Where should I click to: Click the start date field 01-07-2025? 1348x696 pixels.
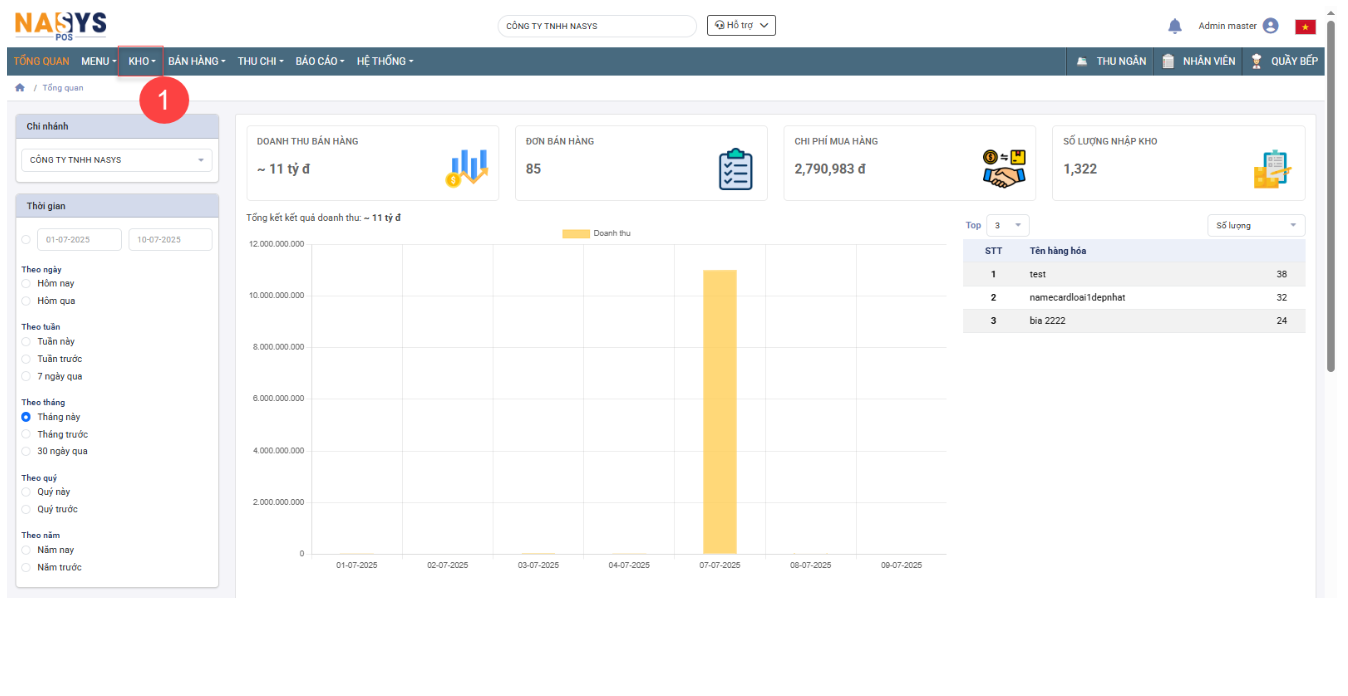tap(79, 240)
